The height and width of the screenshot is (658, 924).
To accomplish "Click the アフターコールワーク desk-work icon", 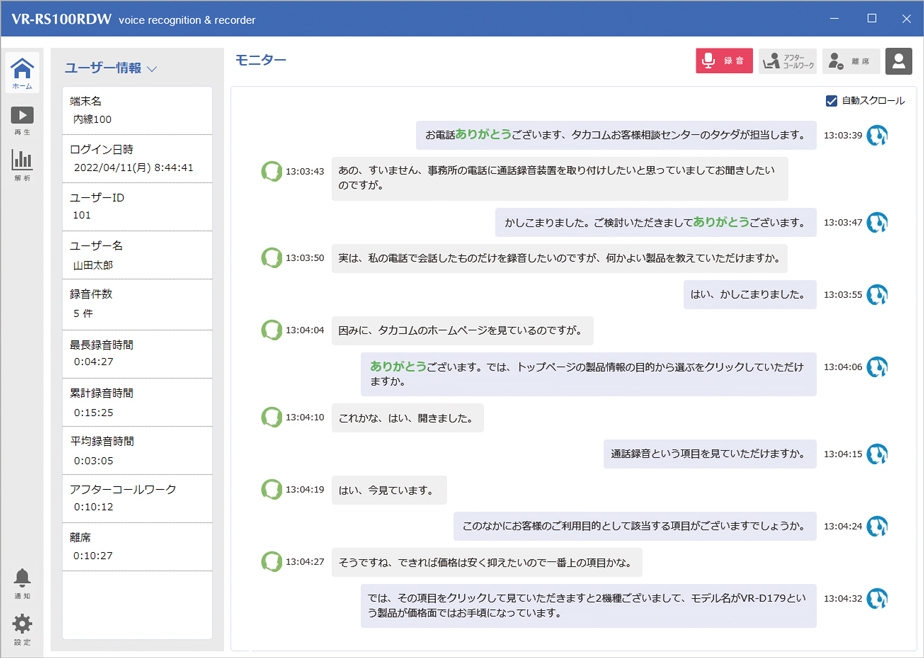I will point(770,60).
